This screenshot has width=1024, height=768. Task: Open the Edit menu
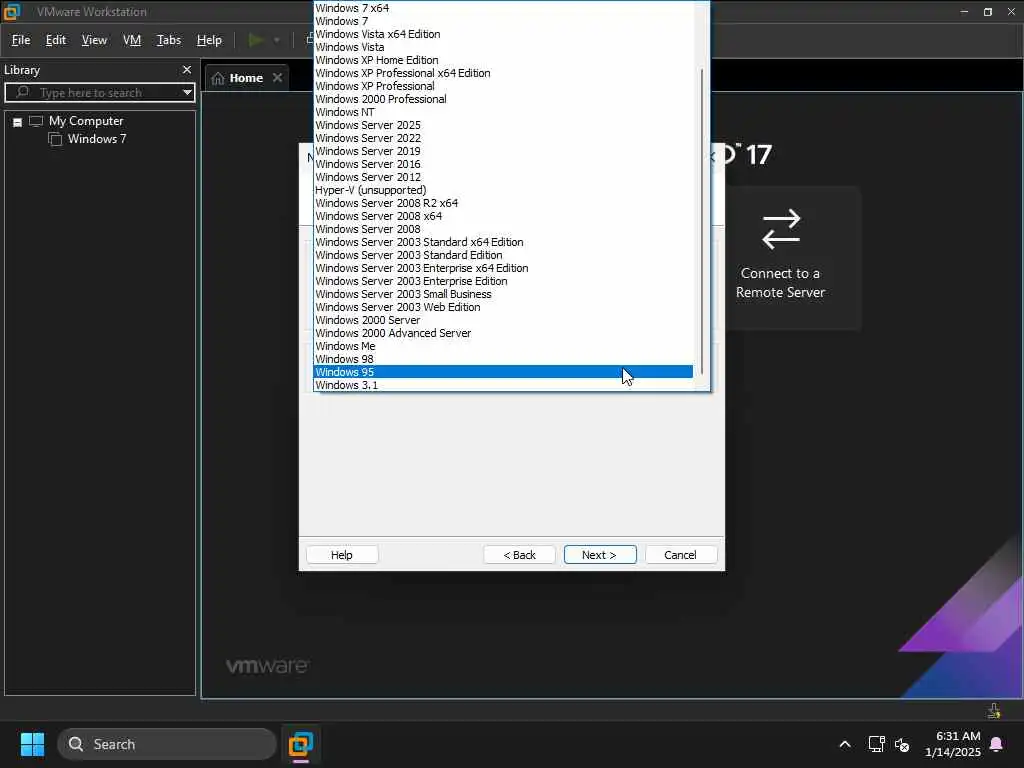[56, 40]
